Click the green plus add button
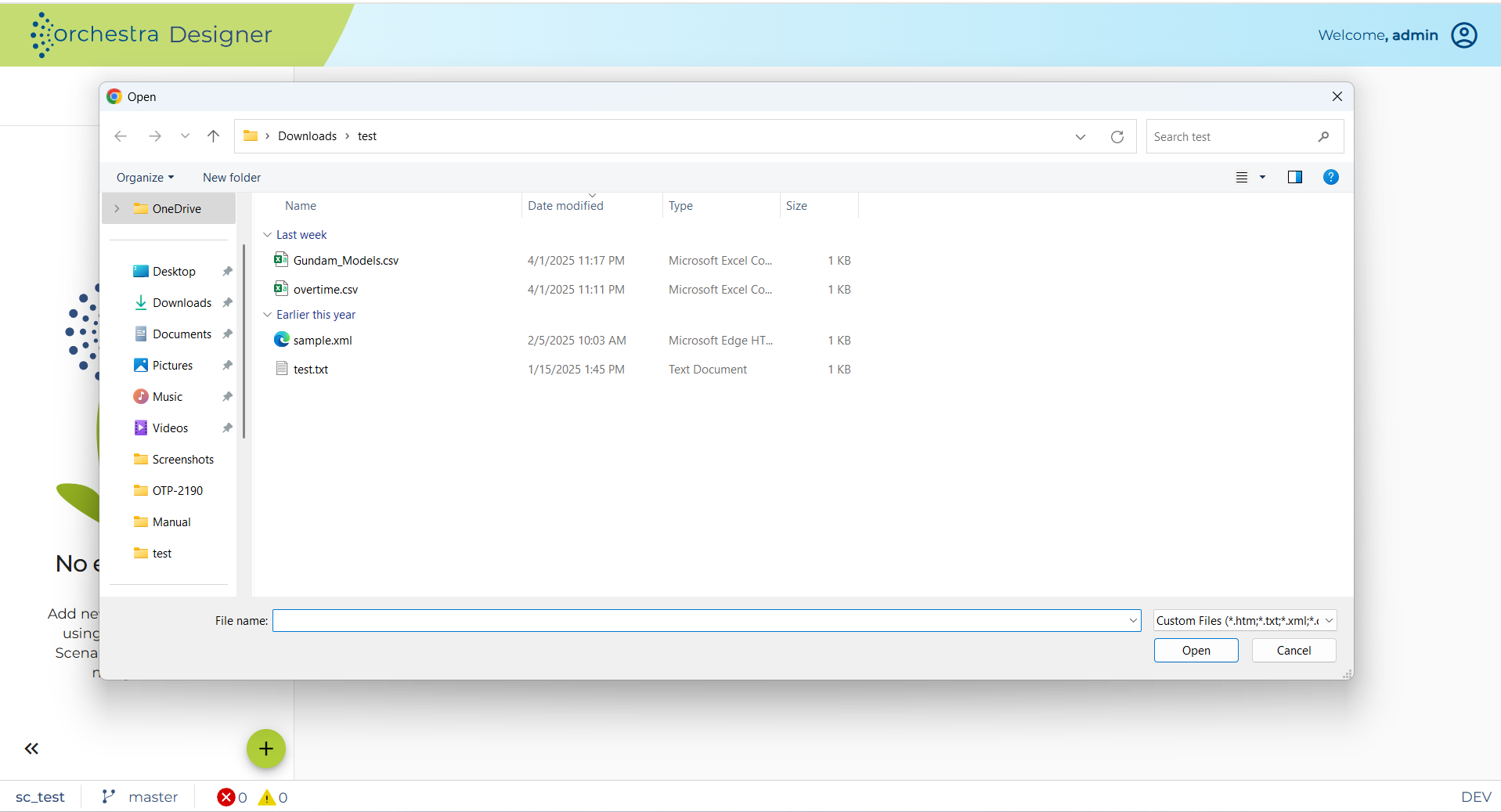This screenshot has width=1501, height=812. pyautogui.click(x=266, y=749)
